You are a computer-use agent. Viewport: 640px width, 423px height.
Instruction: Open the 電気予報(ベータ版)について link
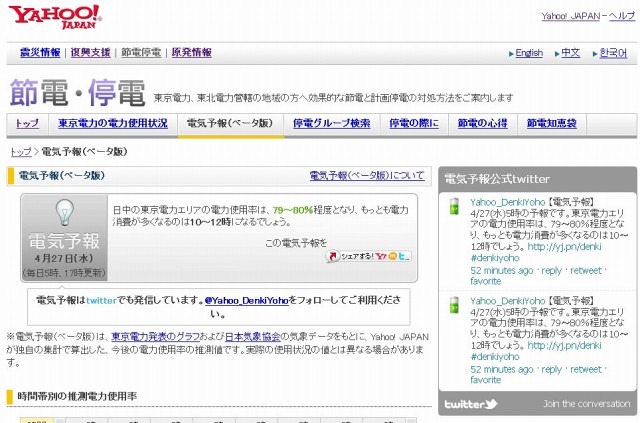[x=367, y=176]
